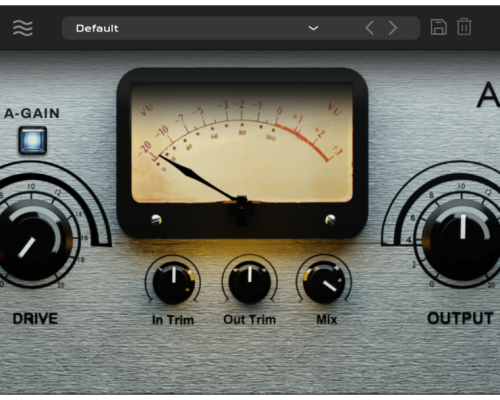500x400 pixels.
Task: Click the wave logo menu icon
Action: click(23, 28)
